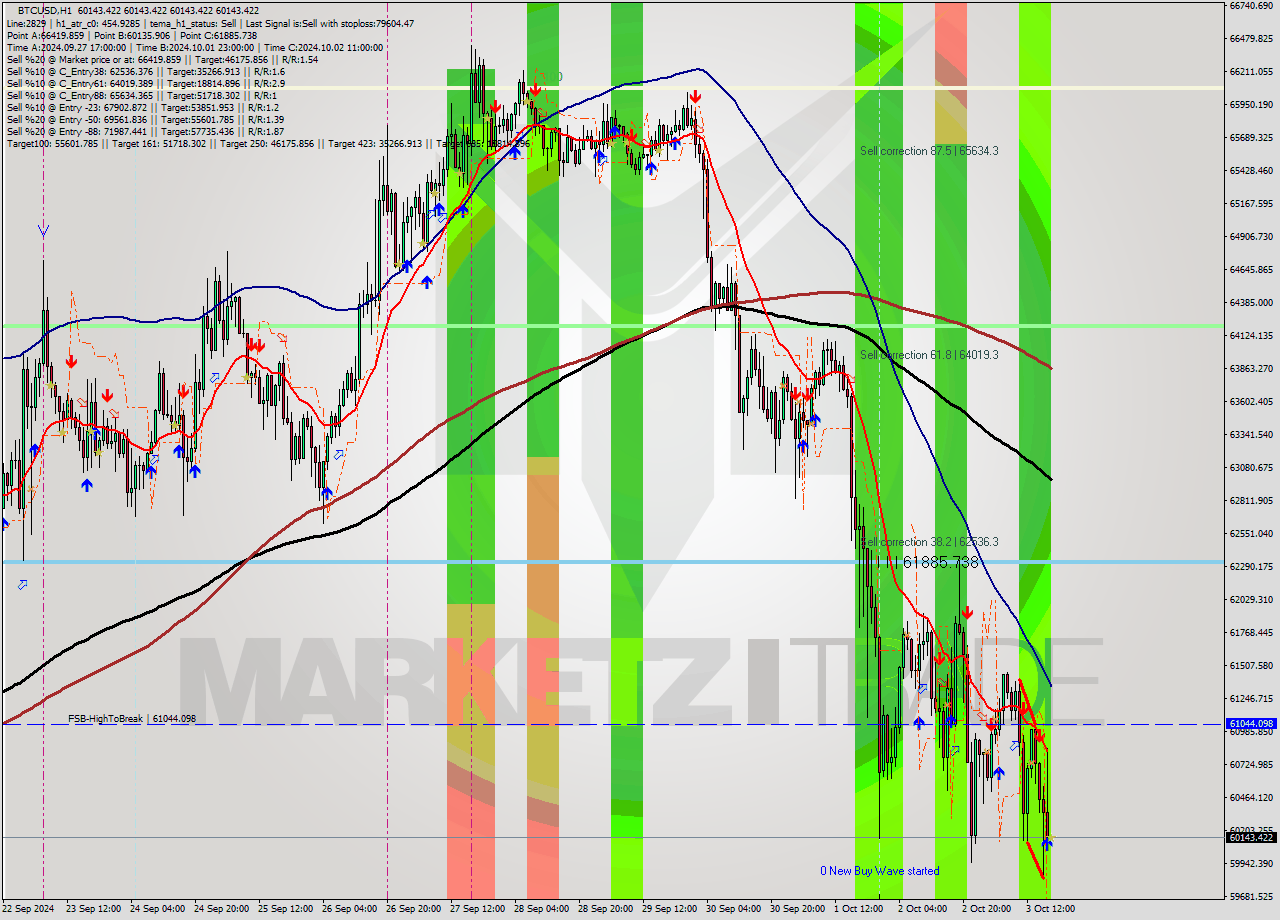This screenshot has width=1280, height=920.
Task: Click the 'Target100: 55601.785' text
Action: pos(52,143)
